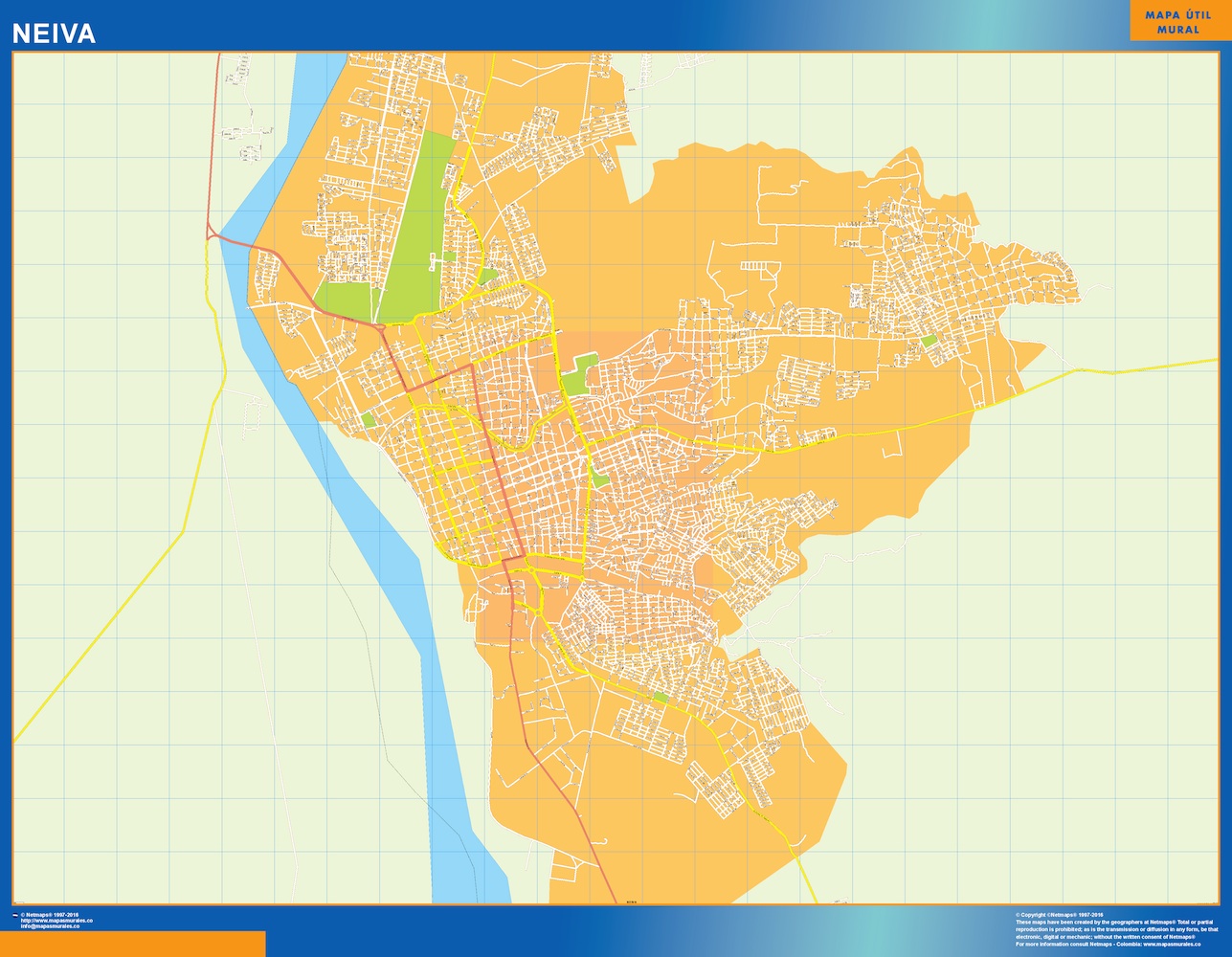Click the red highway junction west of the river
Screen dimensions: 1232x957
pos(211,231)
